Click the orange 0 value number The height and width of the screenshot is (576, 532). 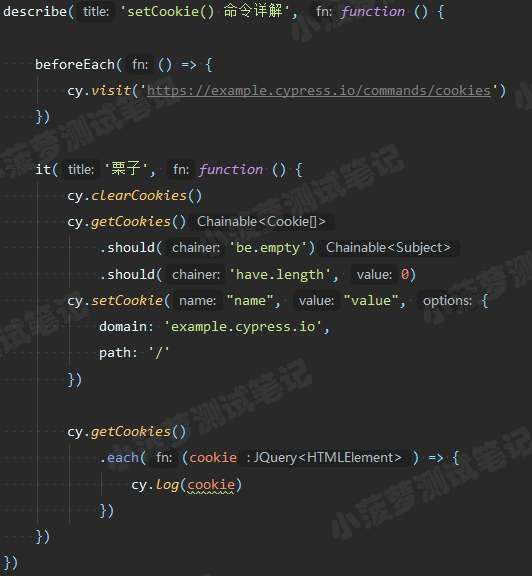405,274
